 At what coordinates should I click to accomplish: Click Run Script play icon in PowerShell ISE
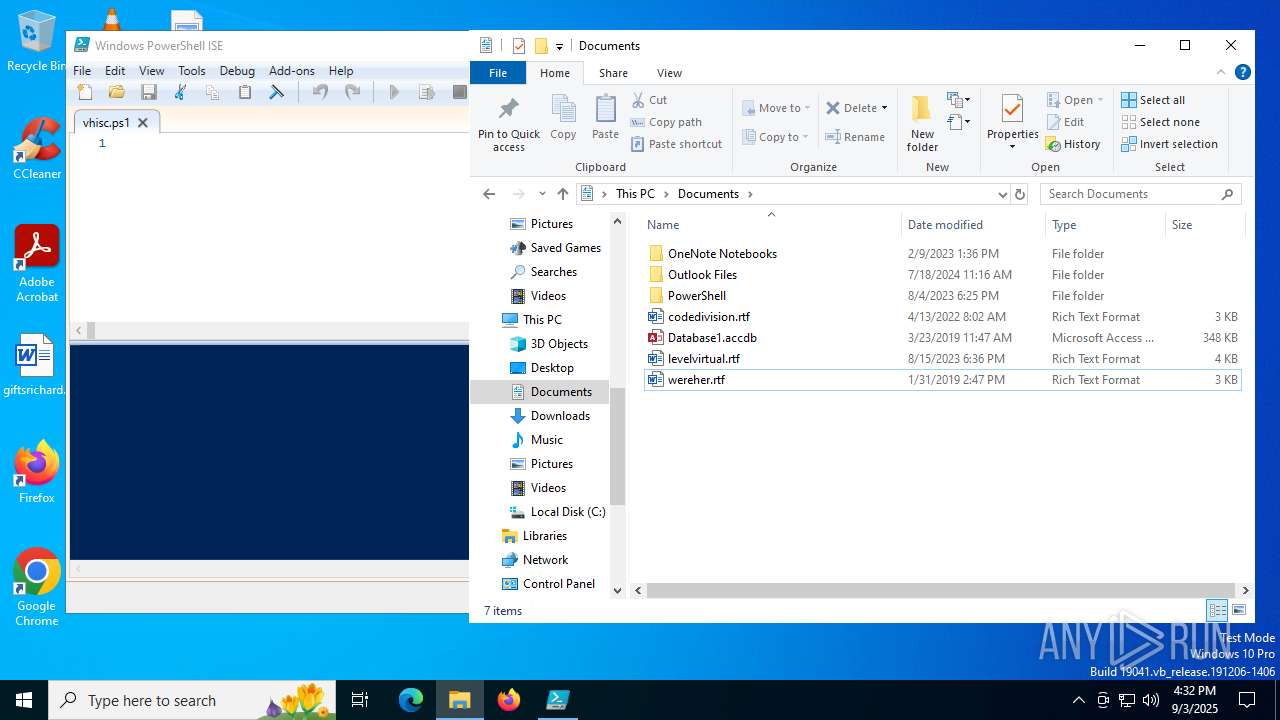[x=394, y=92]
